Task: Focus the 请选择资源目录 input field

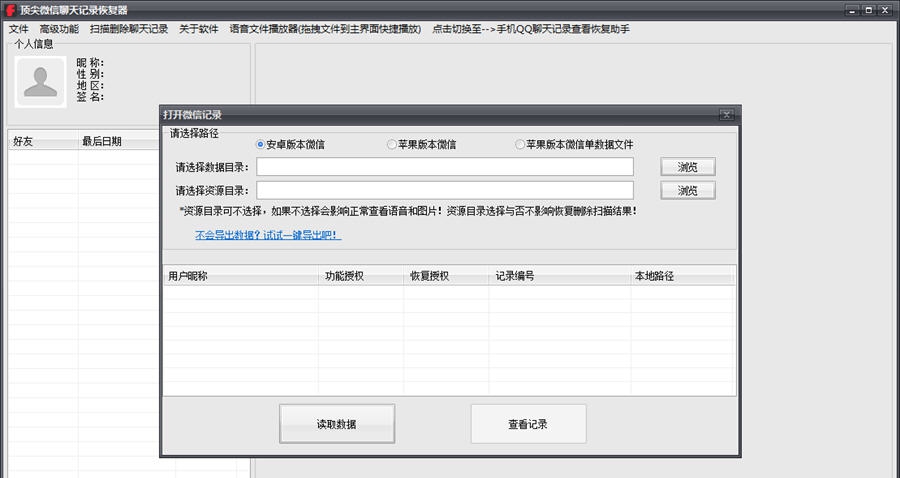Action: coord(445,191)
